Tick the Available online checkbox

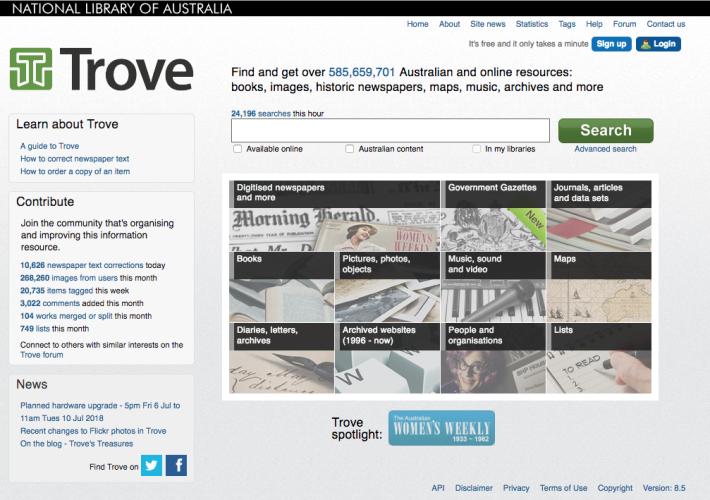point(237,149)
